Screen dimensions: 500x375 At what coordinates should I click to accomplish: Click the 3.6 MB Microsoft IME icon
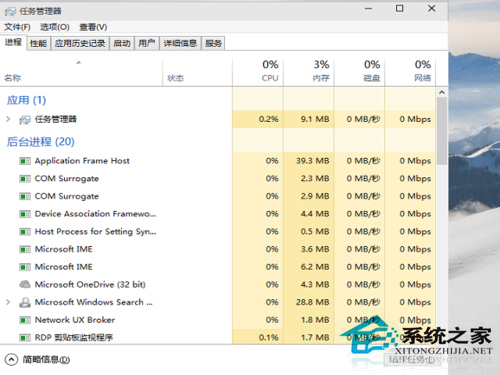[25, 249]
